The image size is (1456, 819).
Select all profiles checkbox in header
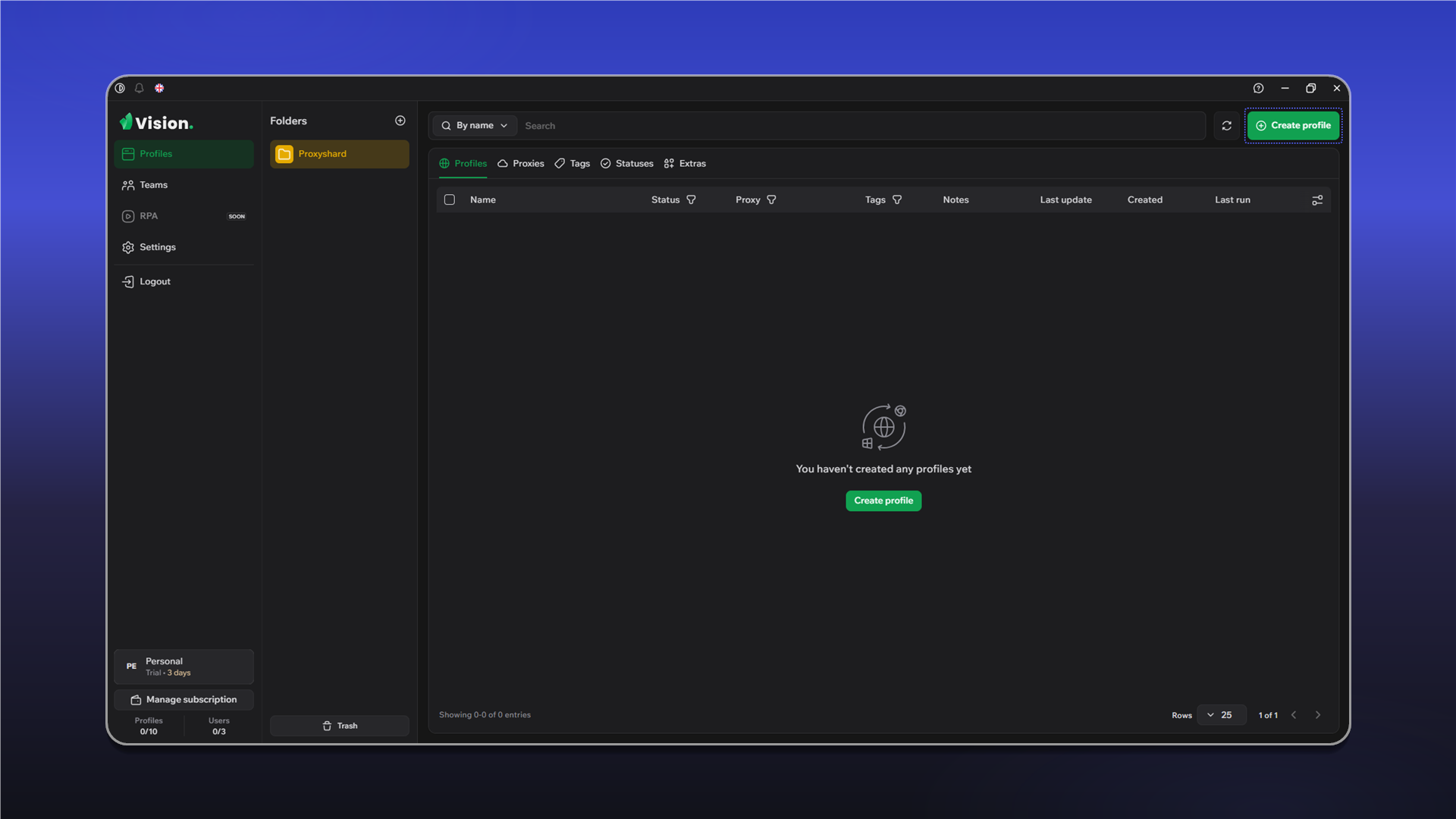pos(450,200)
